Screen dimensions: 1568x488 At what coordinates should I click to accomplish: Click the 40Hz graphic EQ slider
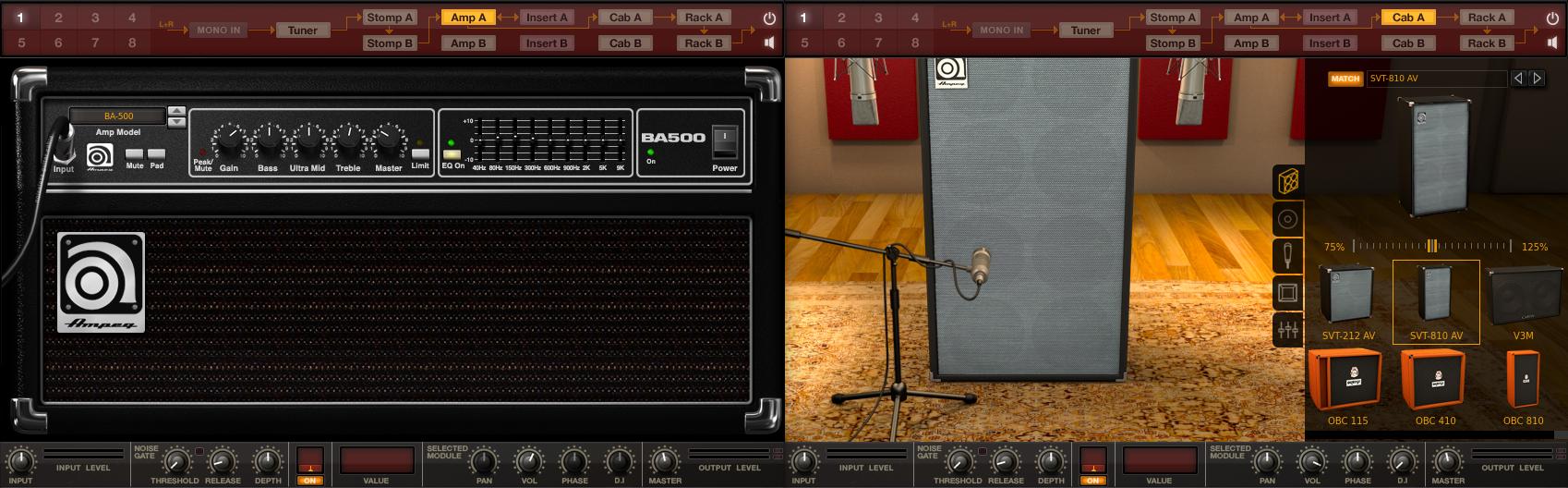tap(480, 140)
